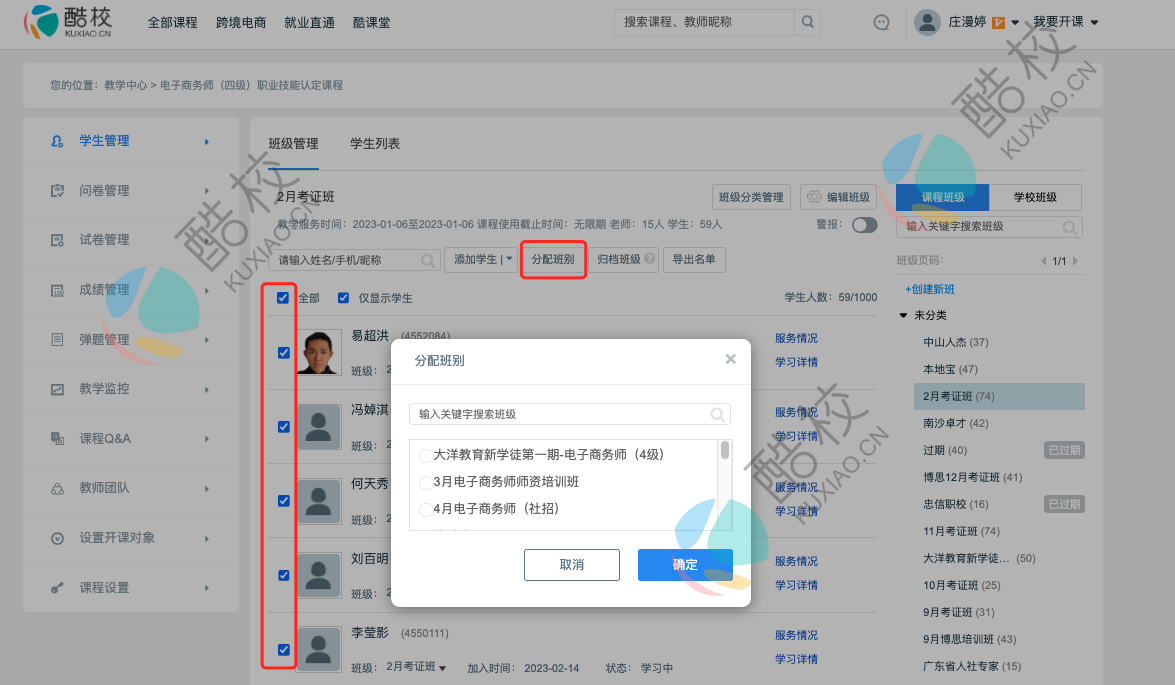Click search icon in the dialog's class search

(x=717, y=414)
